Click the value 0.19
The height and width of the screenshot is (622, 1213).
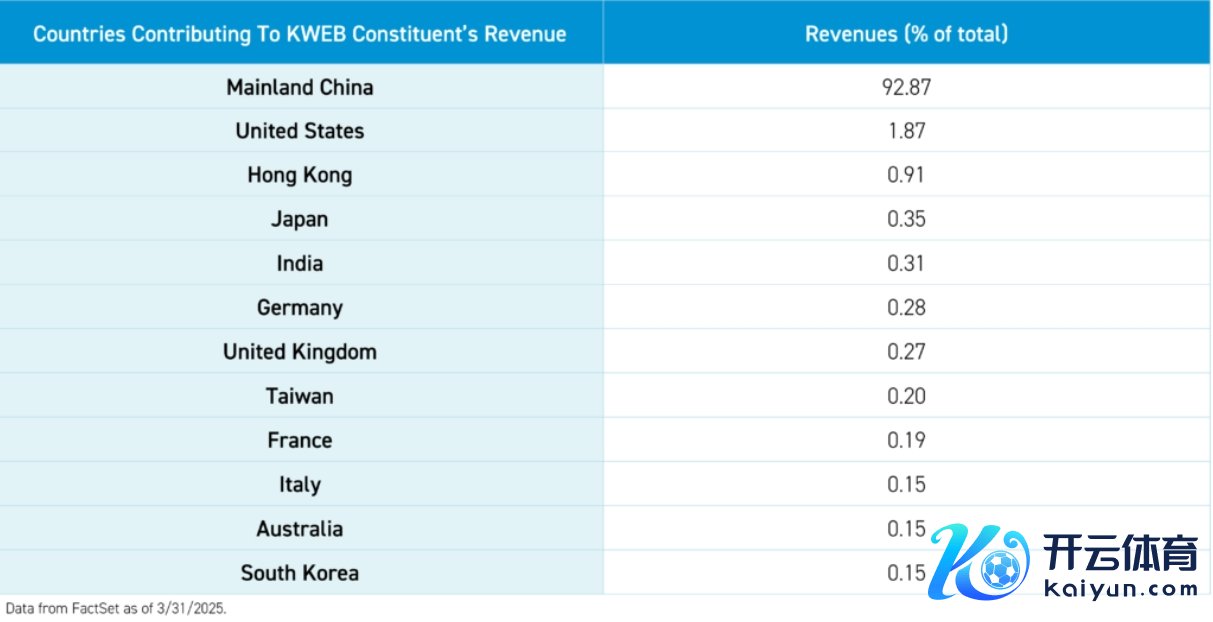point(906,440)
